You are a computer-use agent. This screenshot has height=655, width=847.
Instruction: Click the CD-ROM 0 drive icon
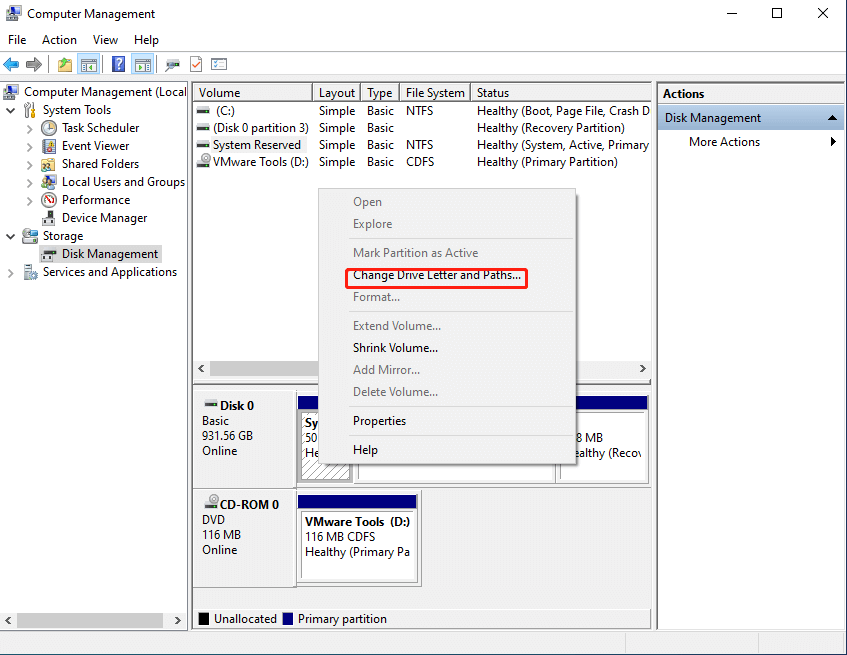click(x=212, y=502)
